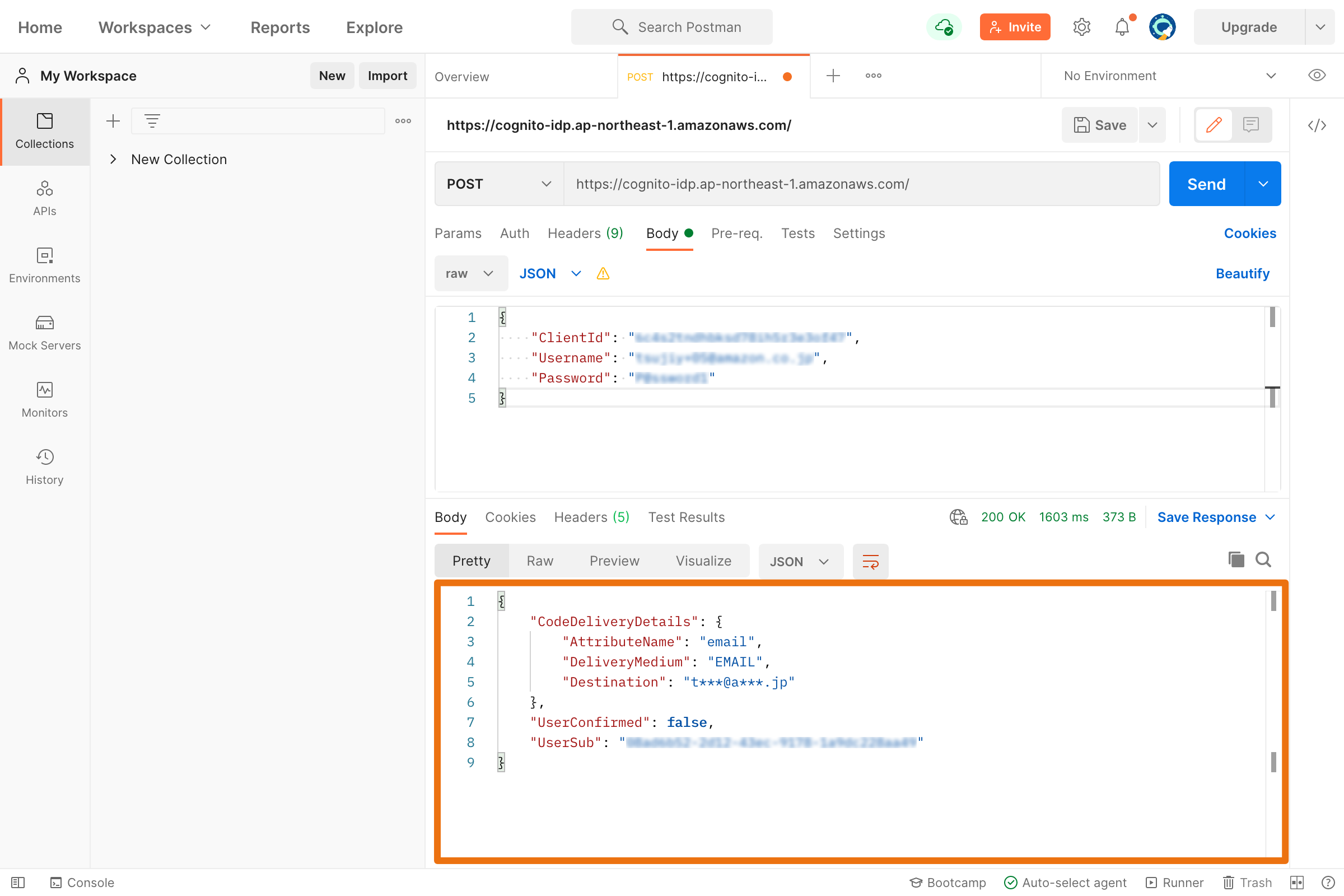
Task: Open the APIs sidebar panel
Action: [x=45, y=198]
